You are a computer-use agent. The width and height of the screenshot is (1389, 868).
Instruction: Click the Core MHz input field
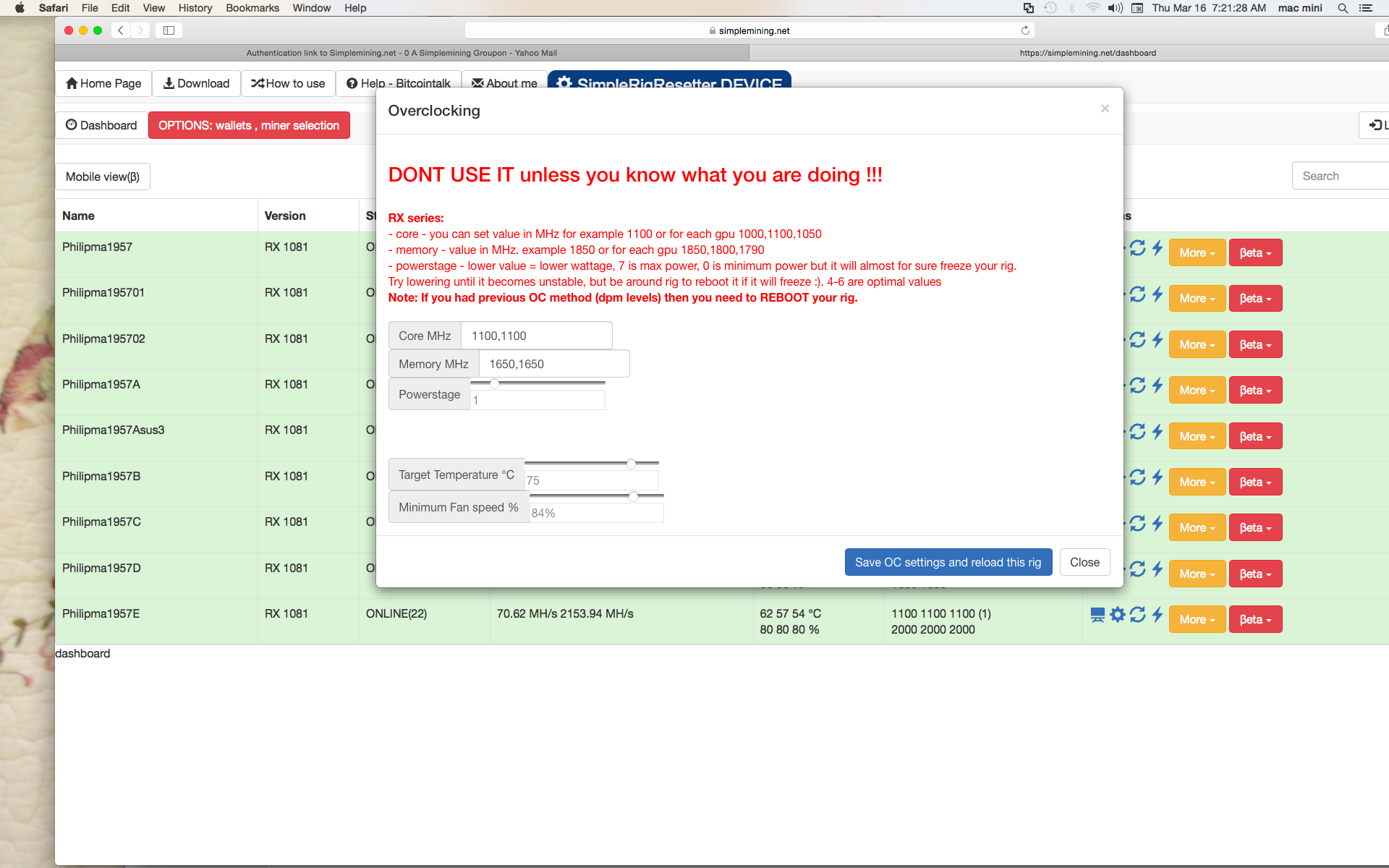537,336
